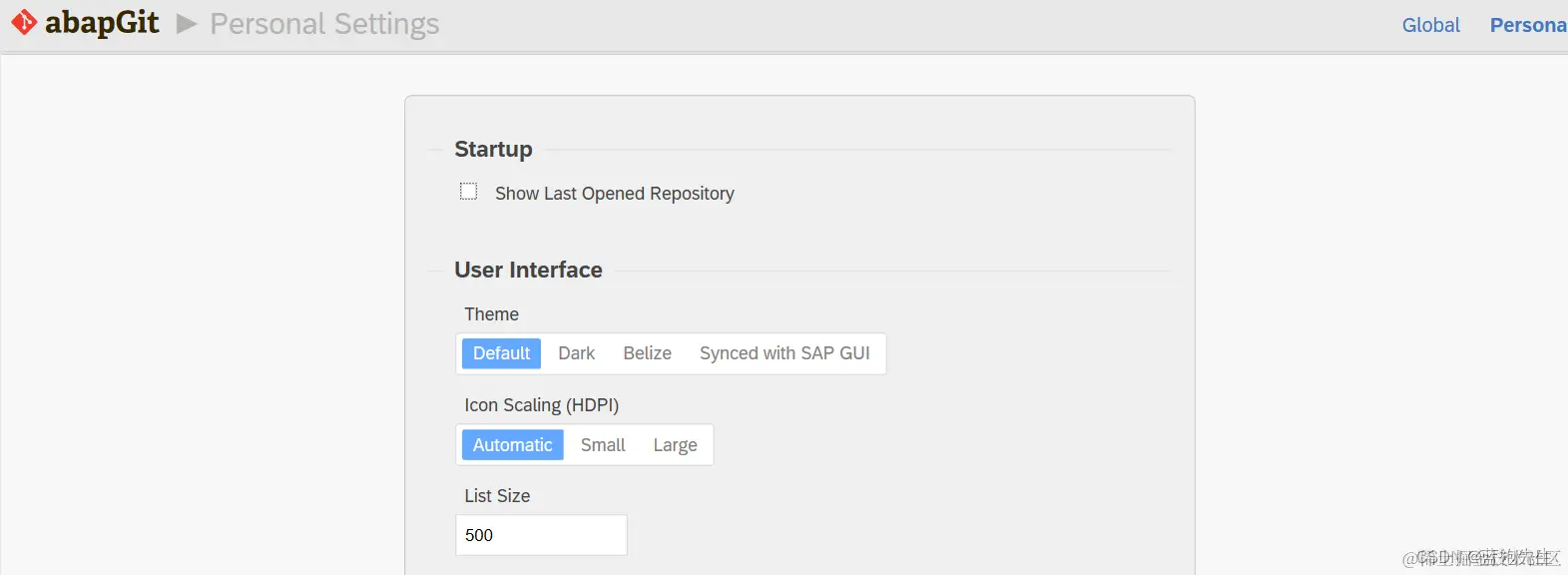
Task: Click the List Size input field
Action: [x=541, y=535]
